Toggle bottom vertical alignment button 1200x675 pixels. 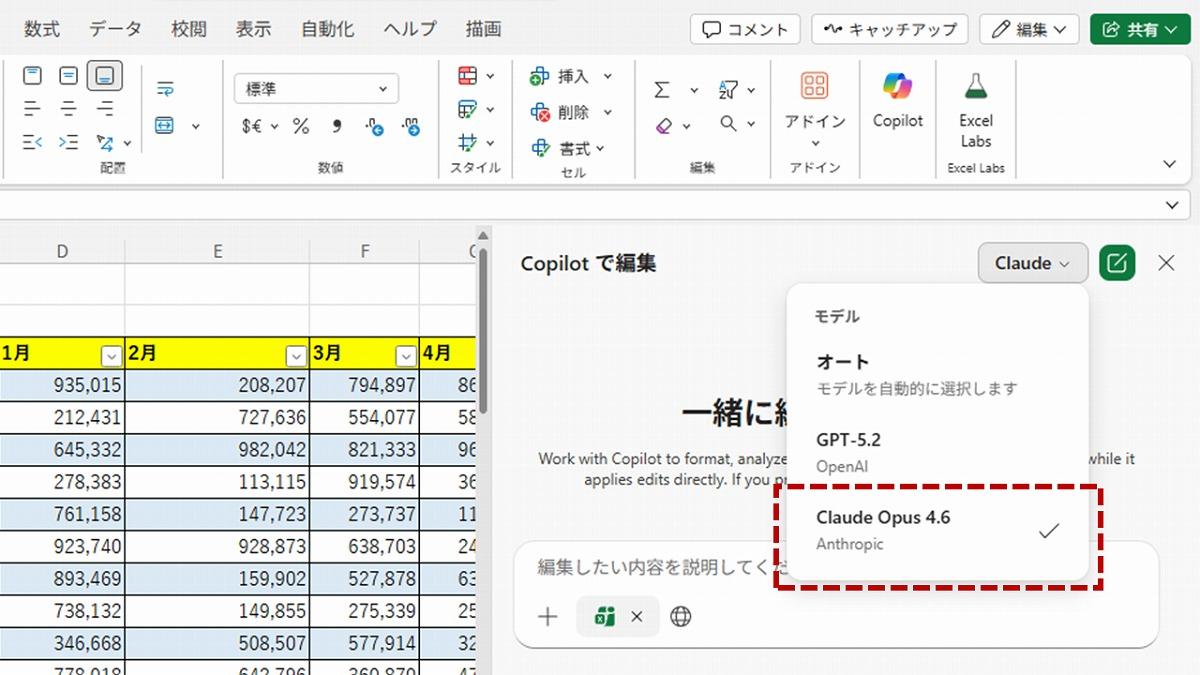[x=105, y=75]
